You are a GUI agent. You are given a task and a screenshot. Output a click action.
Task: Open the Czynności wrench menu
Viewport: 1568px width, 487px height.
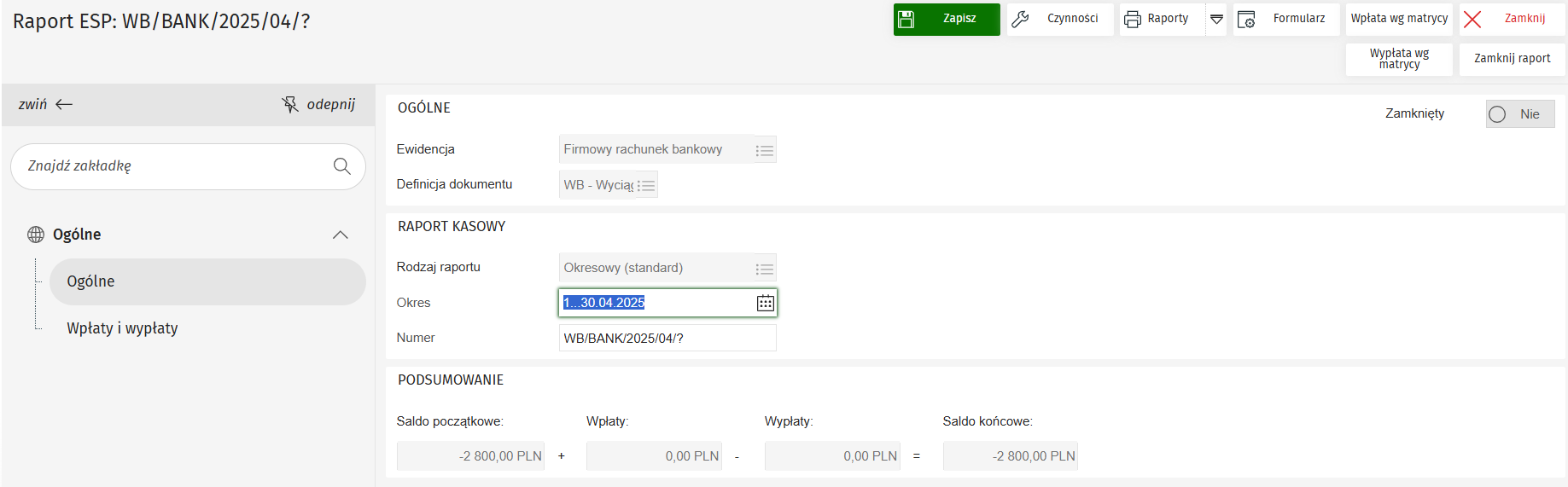[1059, 19]
